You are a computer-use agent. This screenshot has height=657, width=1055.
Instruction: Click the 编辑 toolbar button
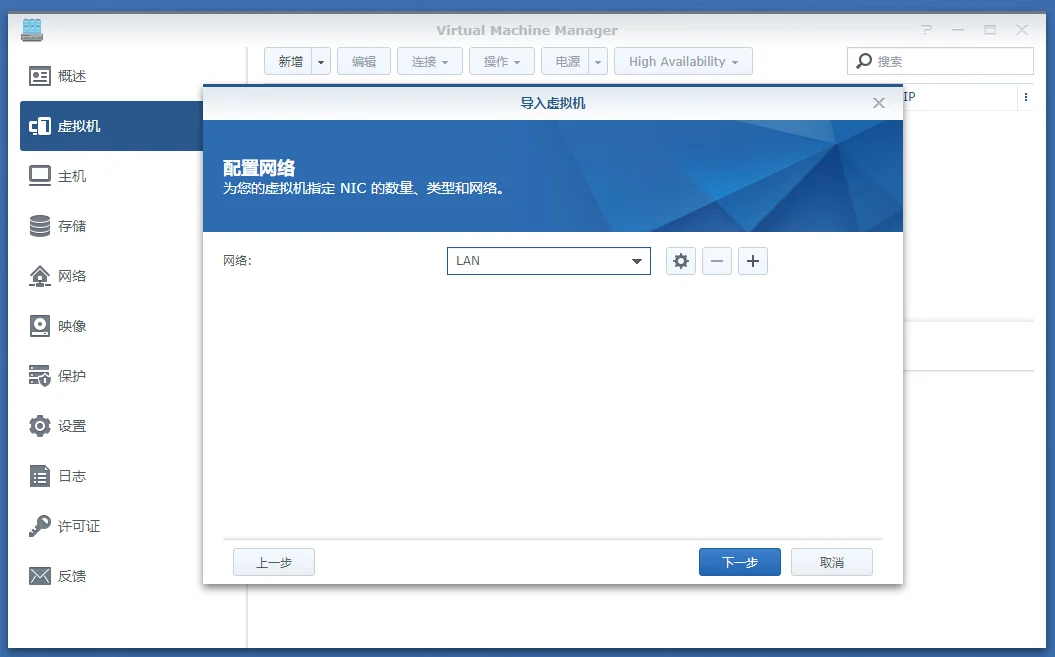click(x=364, y=61)
